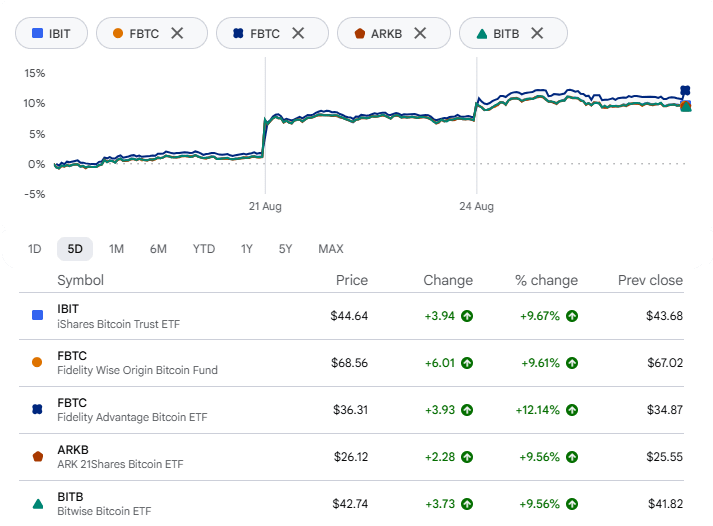The height and width of the screenshot is (526, 713).
Task: Switch chart to YTD range
Action: coord(204,249)
